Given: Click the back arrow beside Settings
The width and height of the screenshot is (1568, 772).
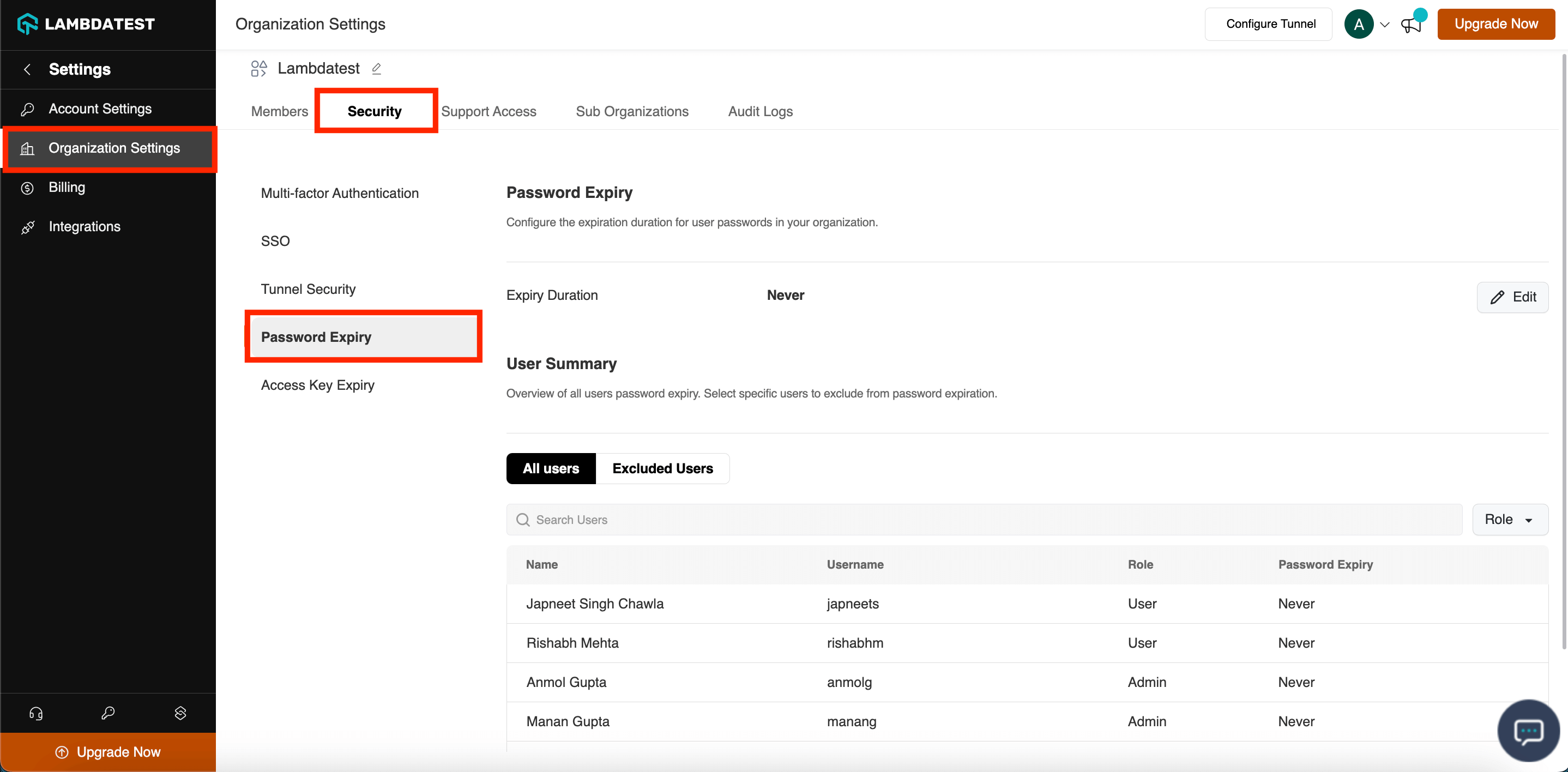Looking at the screenshot, I should [27, 69].
